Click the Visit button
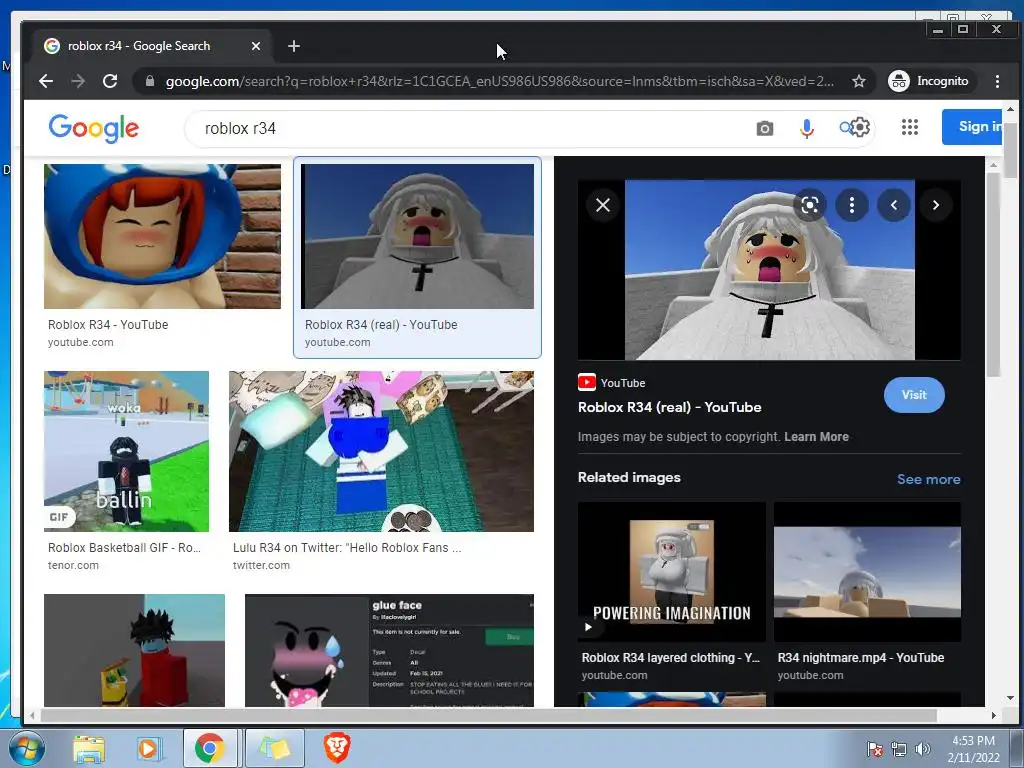This screenshot has height=768, width=1024. click(x=914, y=395)
